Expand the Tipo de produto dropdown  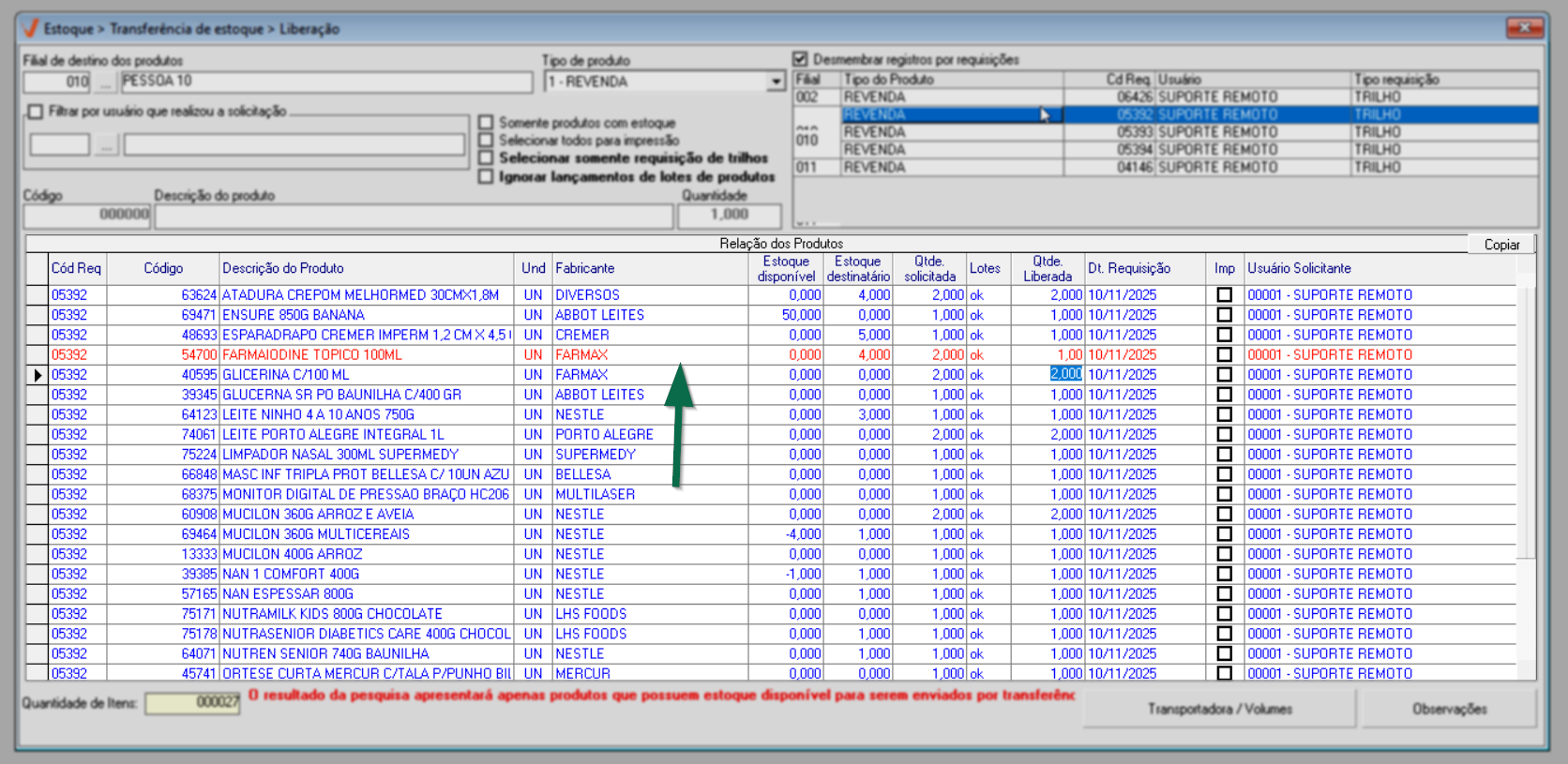776,82
